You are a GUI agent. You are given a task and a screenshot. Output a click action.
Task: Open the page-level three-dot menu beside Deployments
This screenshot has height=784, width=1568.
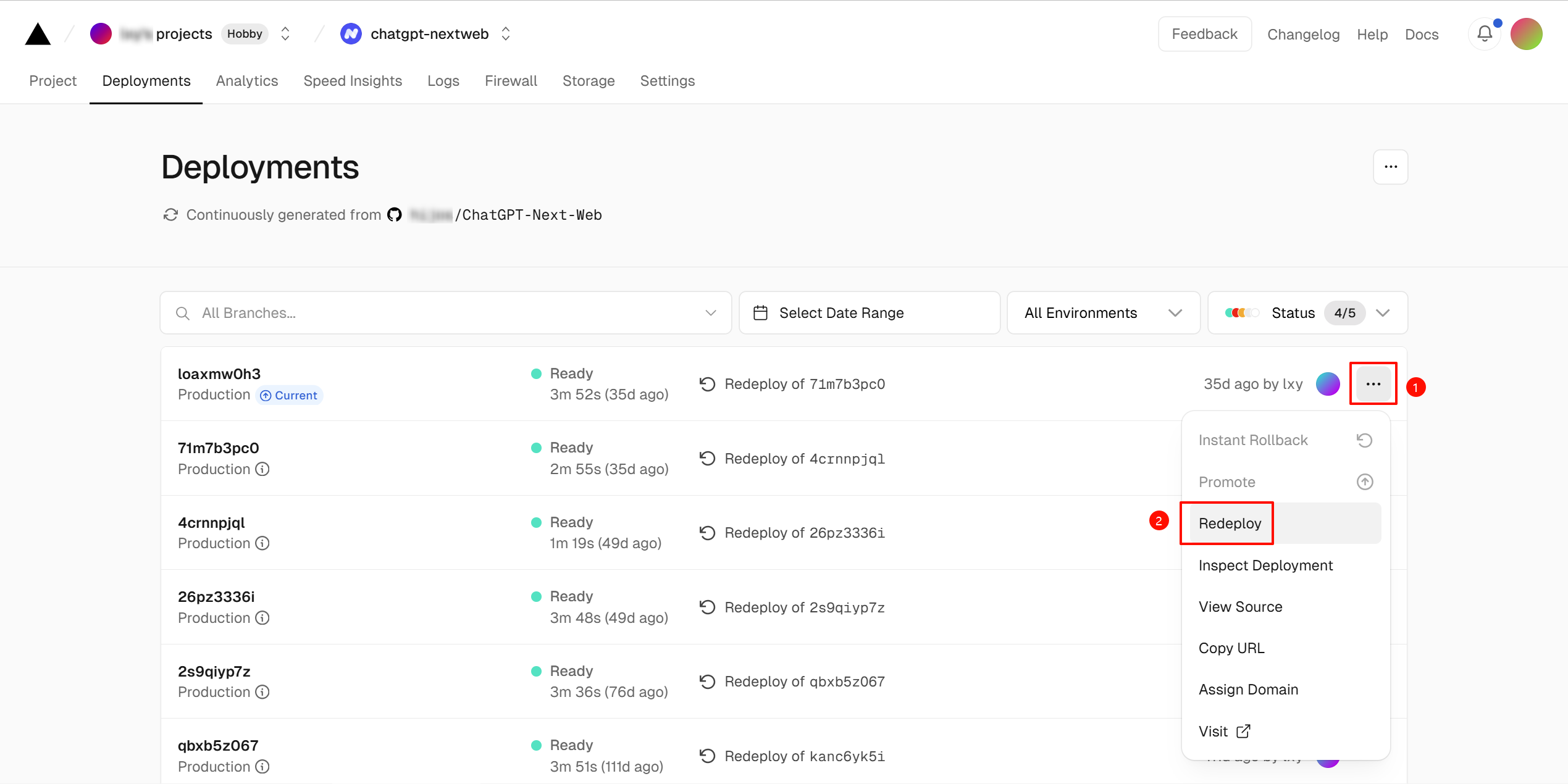[x=1390, y=167]
